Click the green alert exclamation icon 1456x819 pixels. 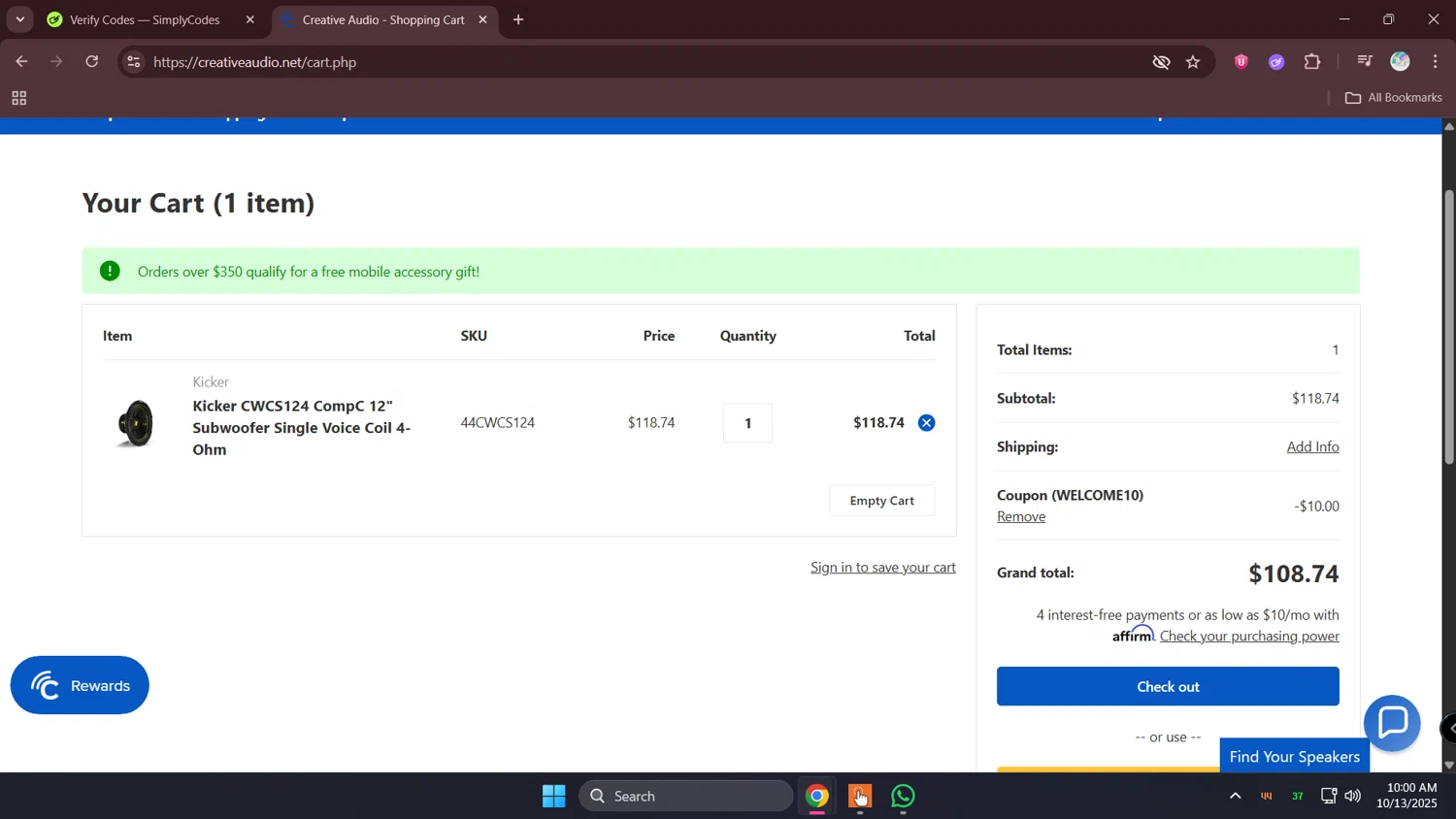point(110,271)
